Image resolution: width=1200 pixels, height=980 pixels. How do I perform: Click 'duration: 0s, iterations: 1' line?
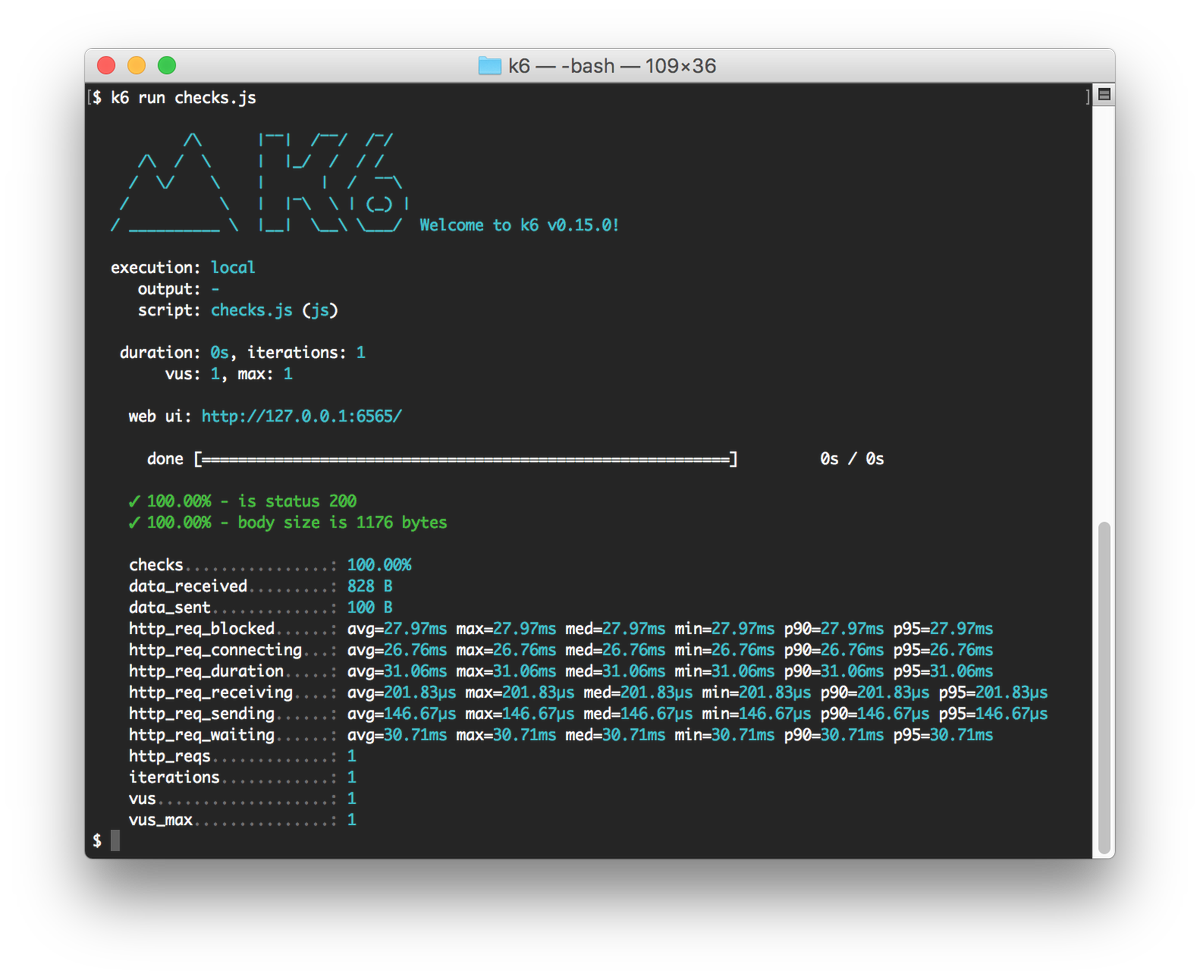click(x=242, y=353)
